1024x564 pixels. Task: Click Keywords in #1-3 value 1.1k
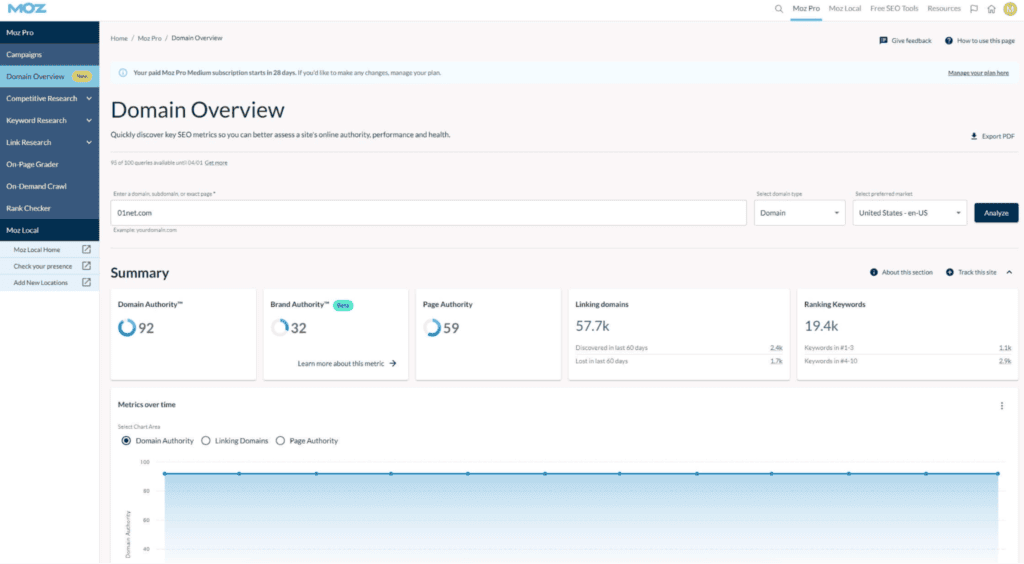[x=1005, y=348]
